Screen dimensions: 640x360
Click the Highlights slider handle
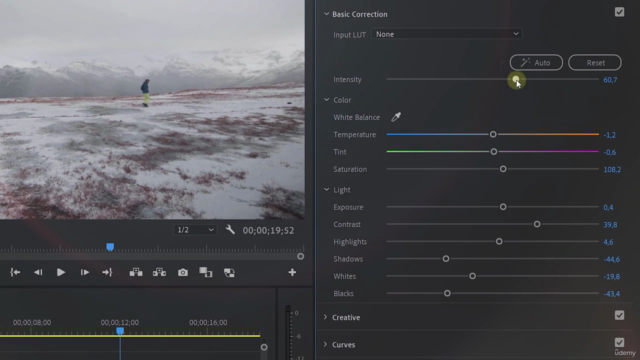pos(499,242)
